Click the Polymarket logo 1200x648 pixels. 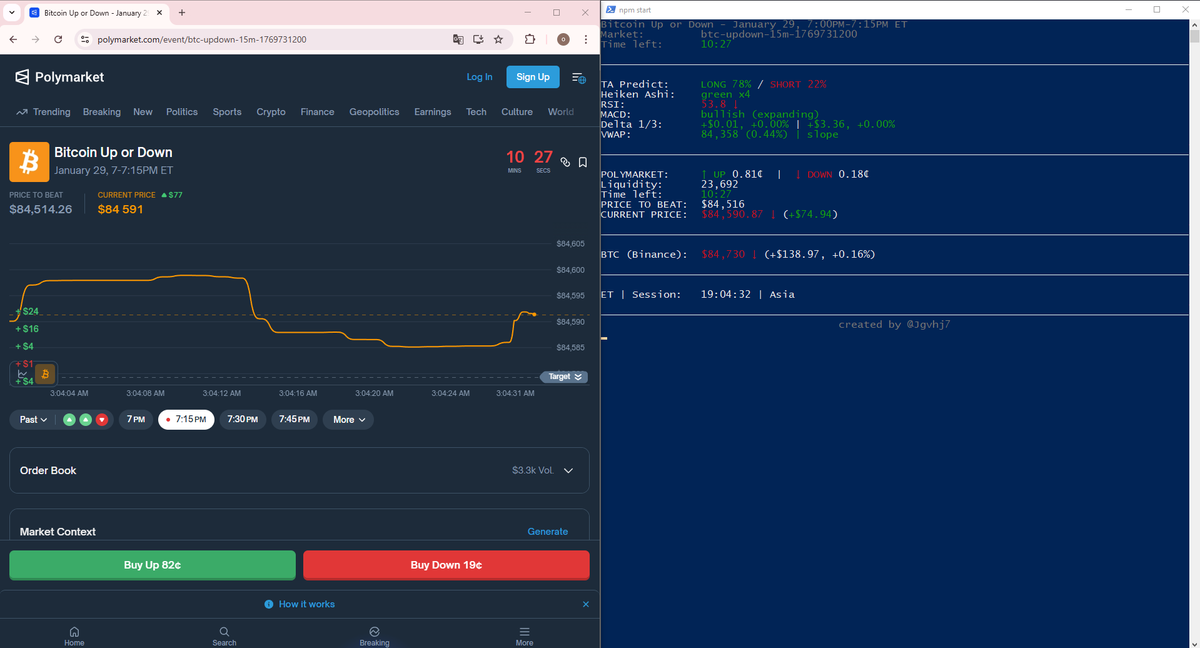tap(60, 77)
